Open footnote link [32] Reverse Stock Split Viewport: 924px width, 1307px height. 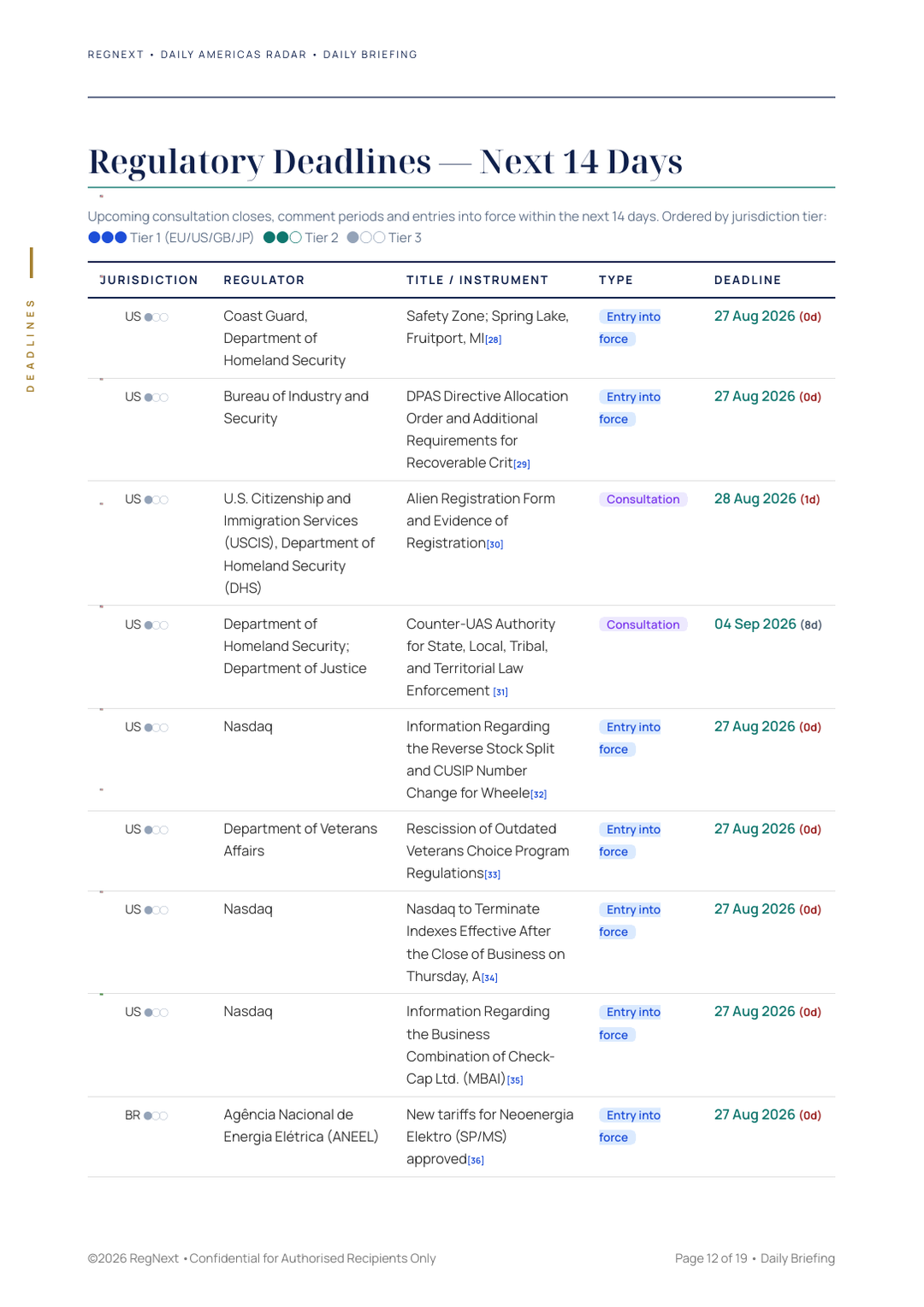click(x=538, y=795)
